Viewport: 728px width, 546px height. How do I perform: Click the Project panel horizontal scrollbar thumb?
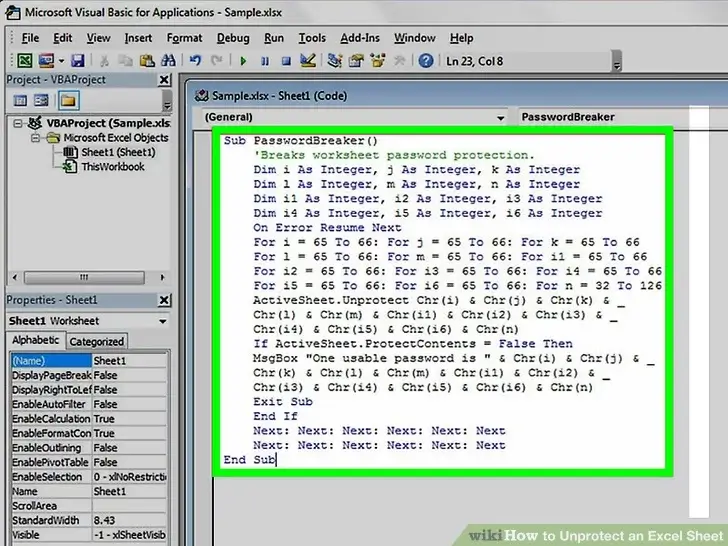pos(84,278)
